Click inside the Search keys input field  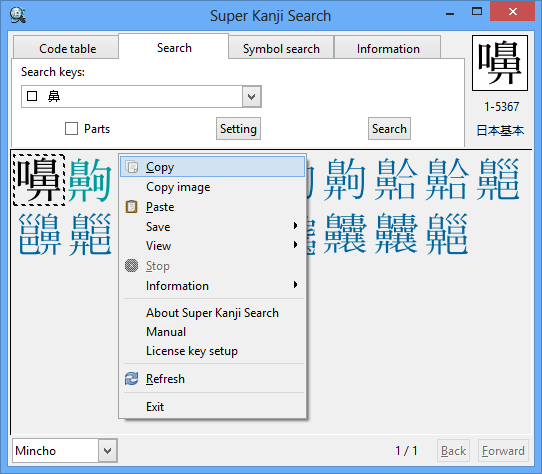132,96
